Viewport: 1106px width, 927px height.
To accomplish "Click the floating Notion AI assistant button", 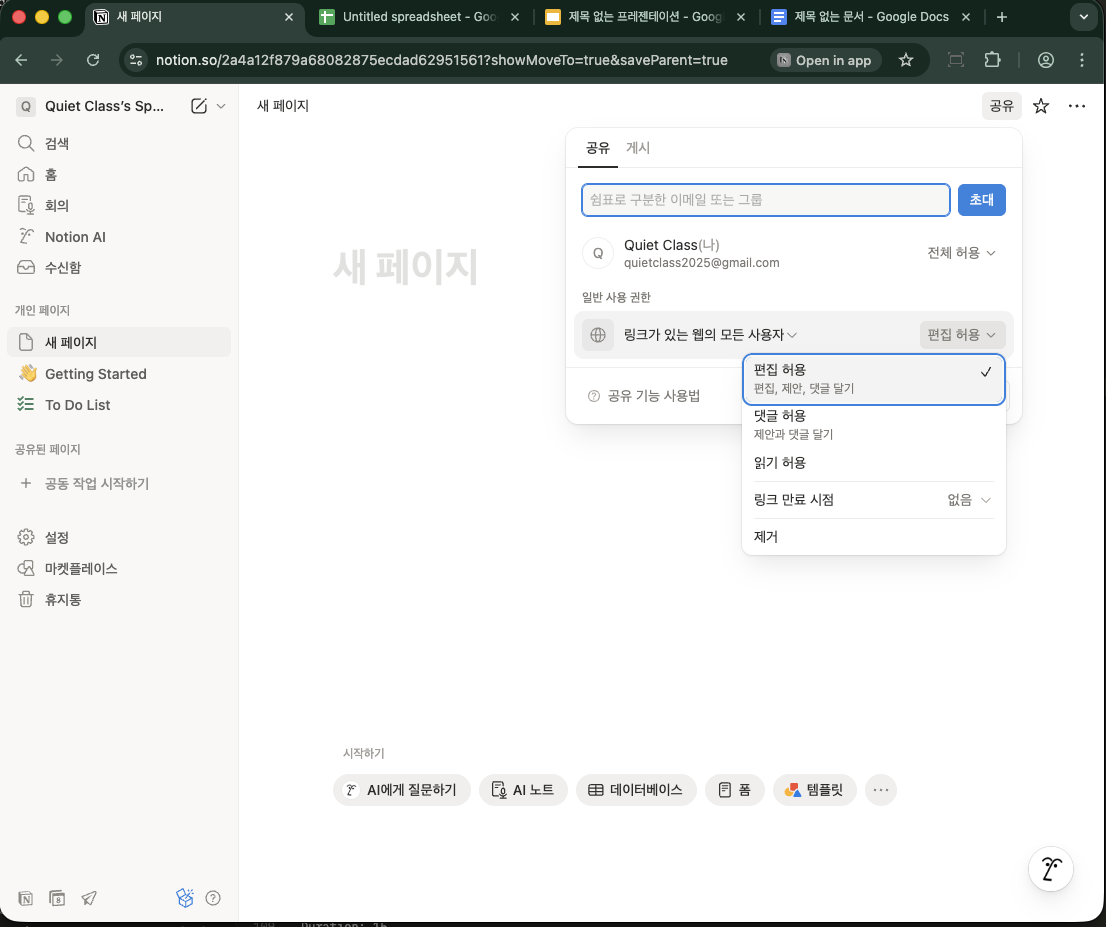I will pyautogui.click(x=1051, y=867).
